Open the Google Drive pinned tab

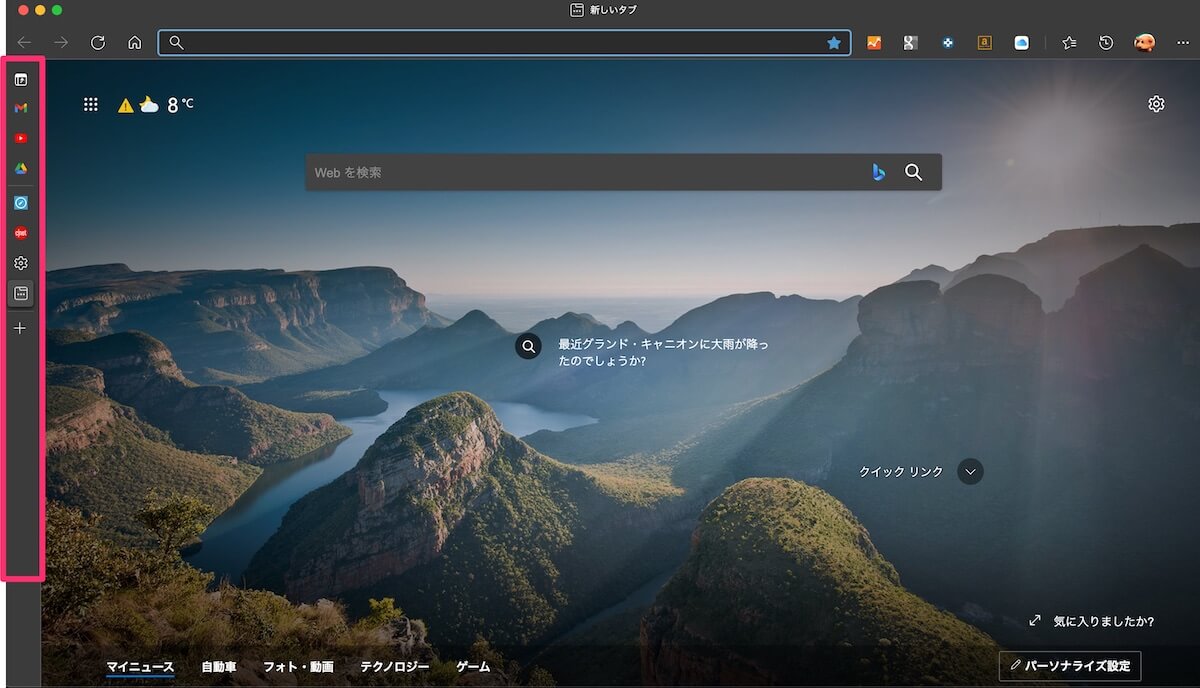click(20, 168)
